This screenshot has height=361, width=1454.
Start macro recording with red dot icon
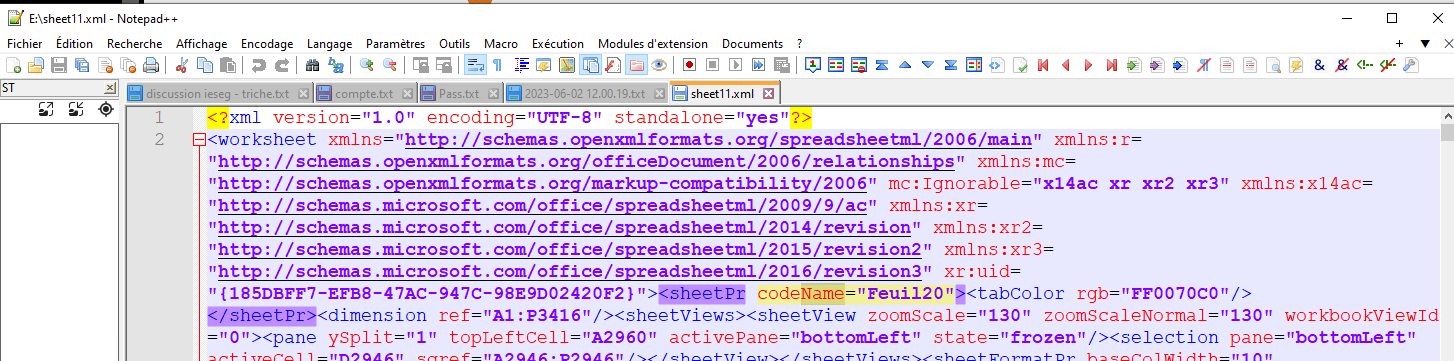click(690, 65)
